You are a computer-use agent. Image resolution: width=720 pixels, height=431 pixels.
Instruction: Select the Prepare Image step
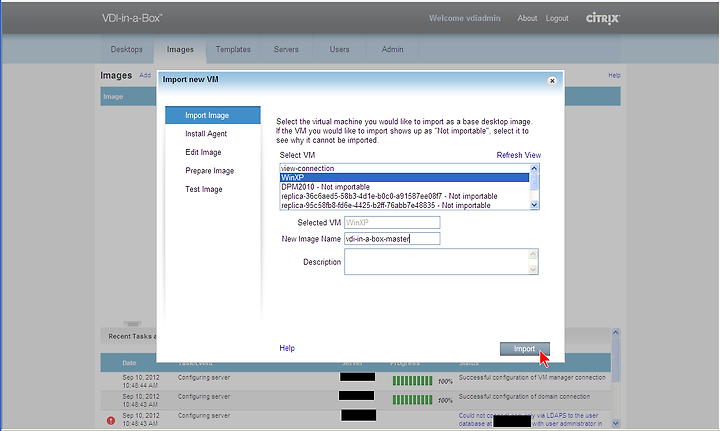click(x=210, y=171)
